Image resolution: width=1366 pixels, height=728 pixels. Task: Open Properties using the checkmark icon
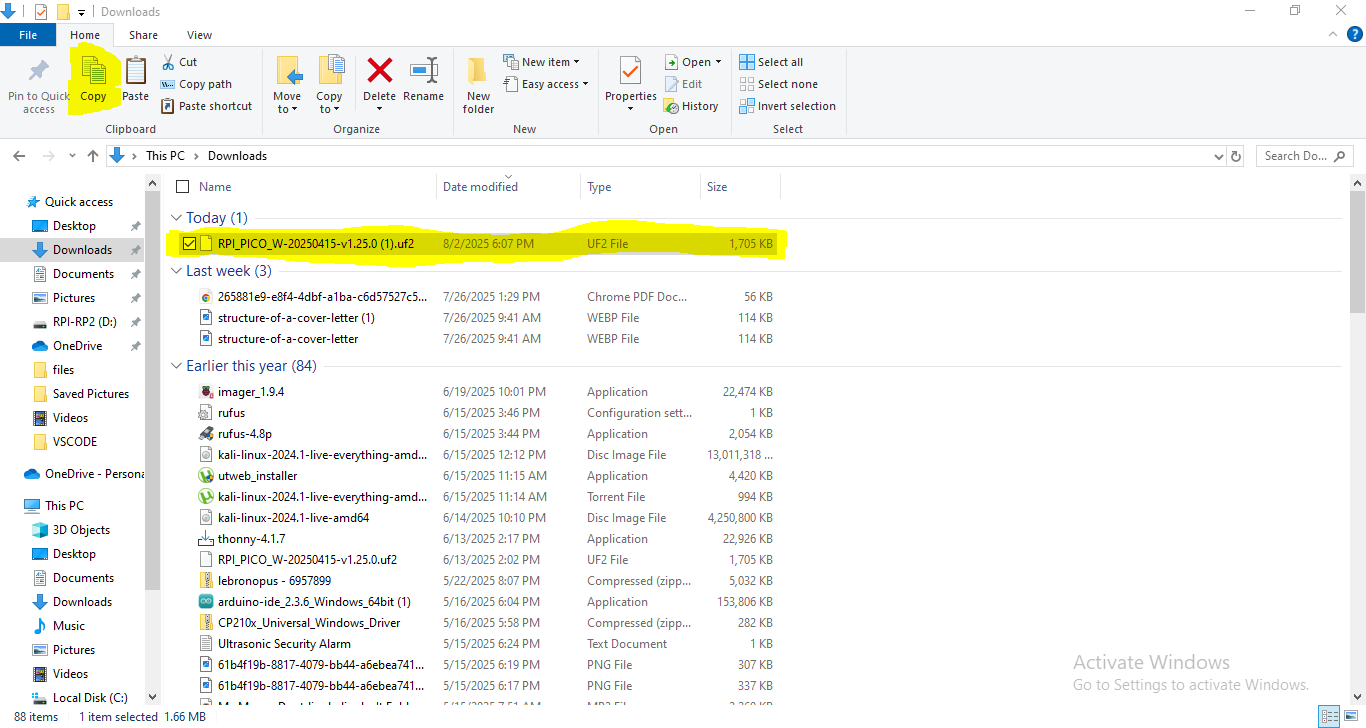tap(630, 71)
